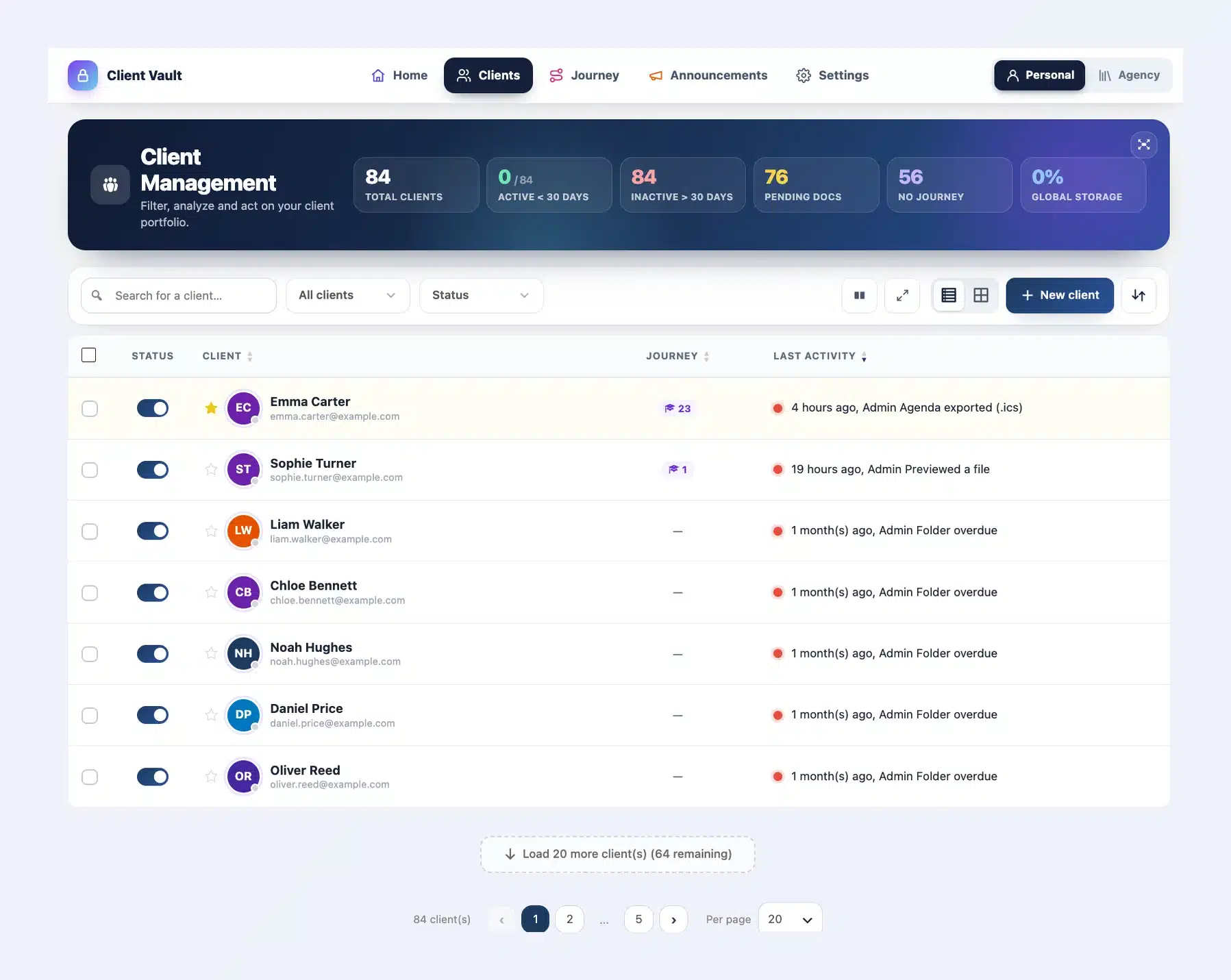Switch to Agency mode

[1129, 75]
